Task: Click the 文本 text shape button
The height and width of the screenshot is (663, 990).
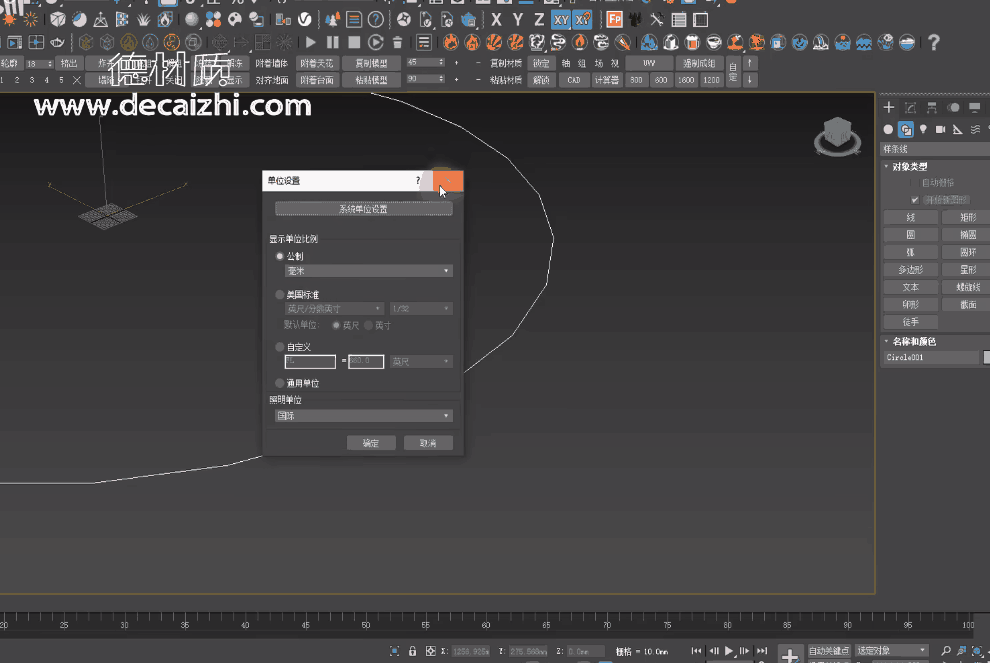Action: 910,287
